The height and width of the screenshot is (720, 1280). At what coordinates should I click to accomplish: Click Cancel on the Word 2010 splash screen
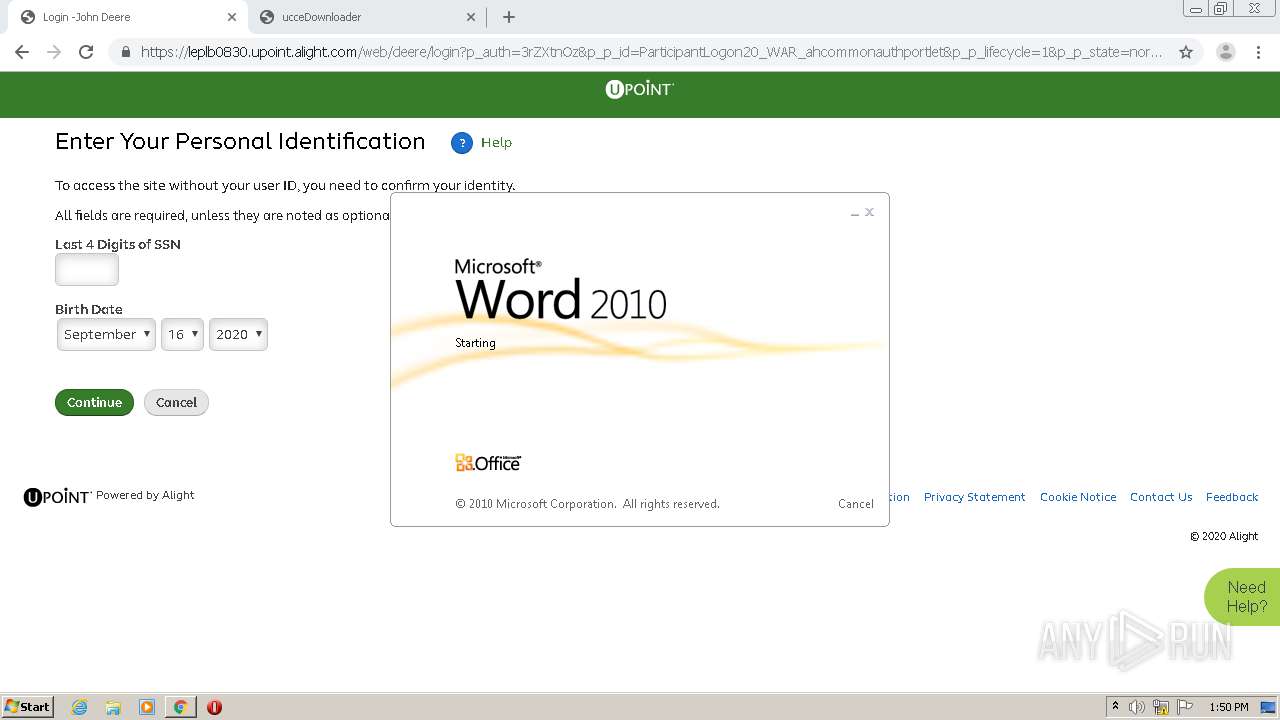pos(856,504)
